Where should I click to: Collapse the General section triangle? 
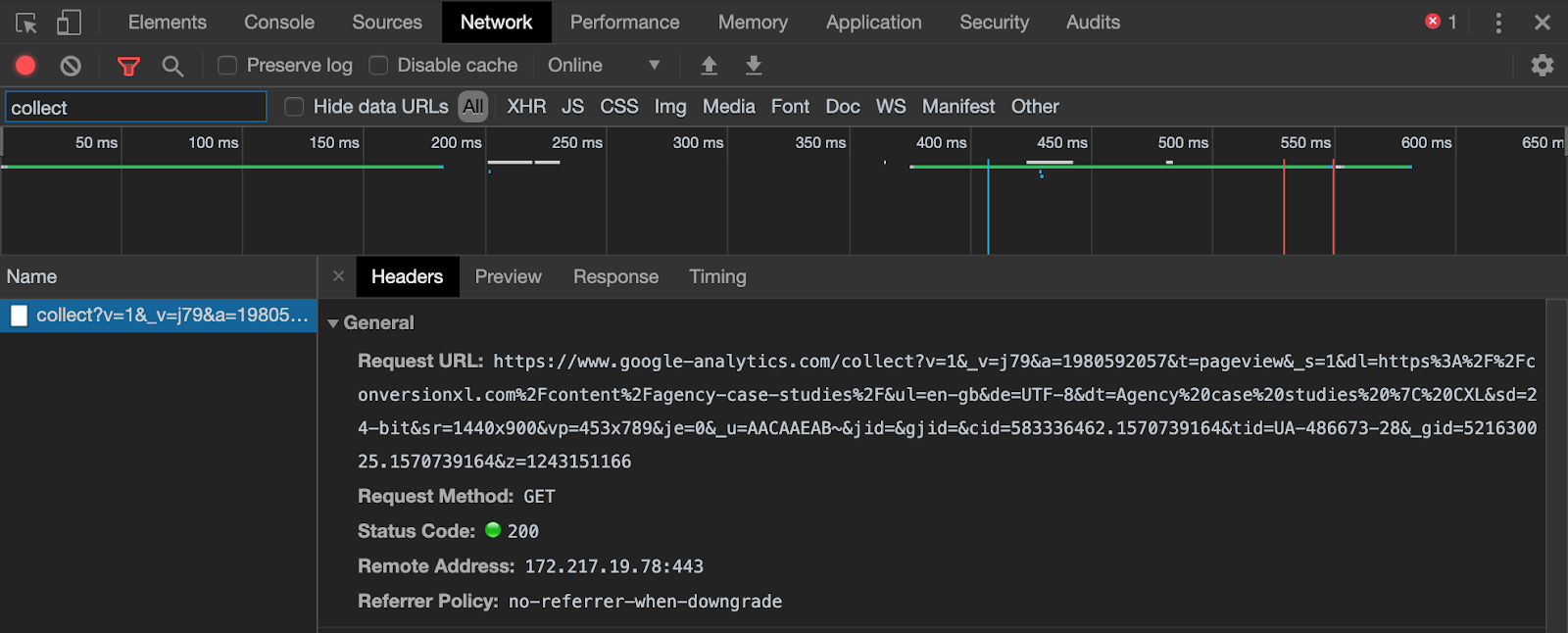coord(333,323)
